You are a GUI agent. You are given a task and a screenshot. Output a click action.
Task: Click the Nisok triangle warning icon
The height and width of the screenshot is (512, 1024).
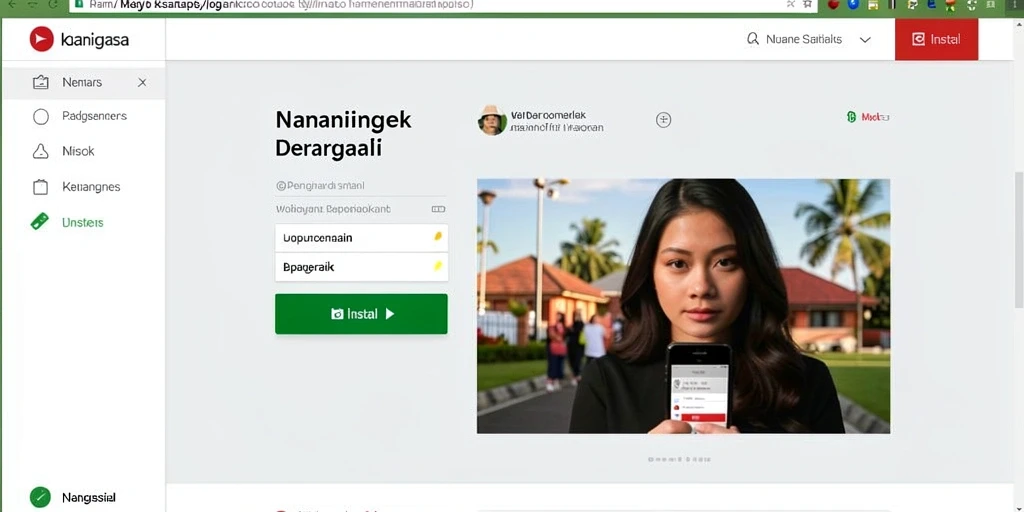tap(40, 152)
